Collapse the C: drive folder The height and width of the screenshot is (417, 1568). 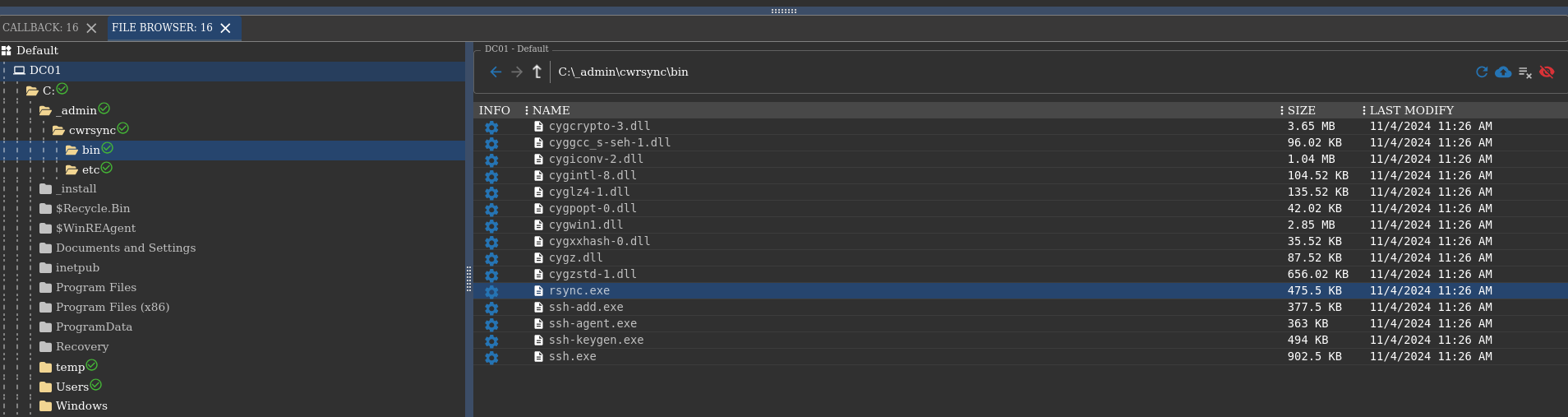pos(32,90)
